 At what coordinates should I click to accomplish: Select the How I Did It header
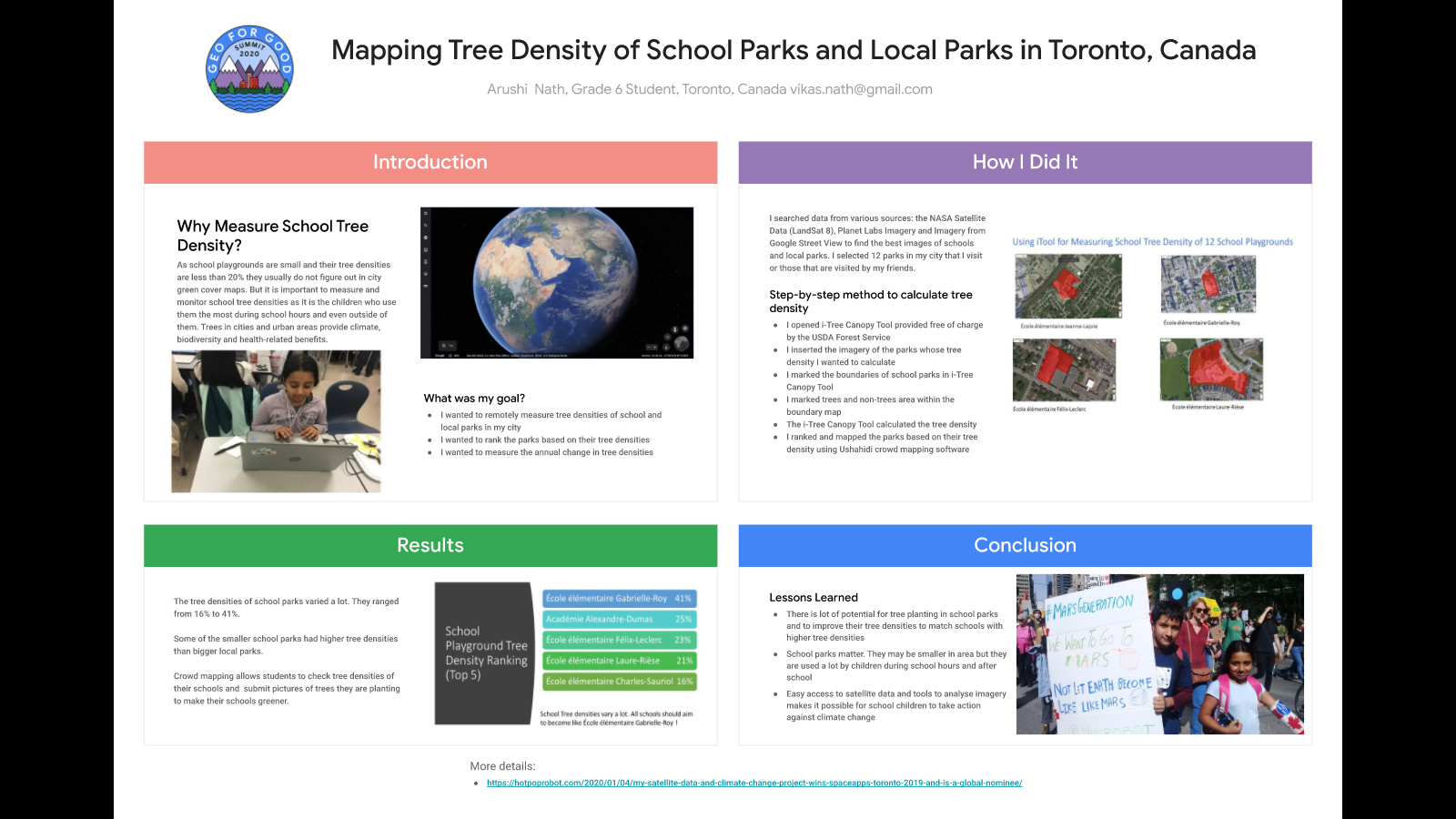click(1025, 162)
